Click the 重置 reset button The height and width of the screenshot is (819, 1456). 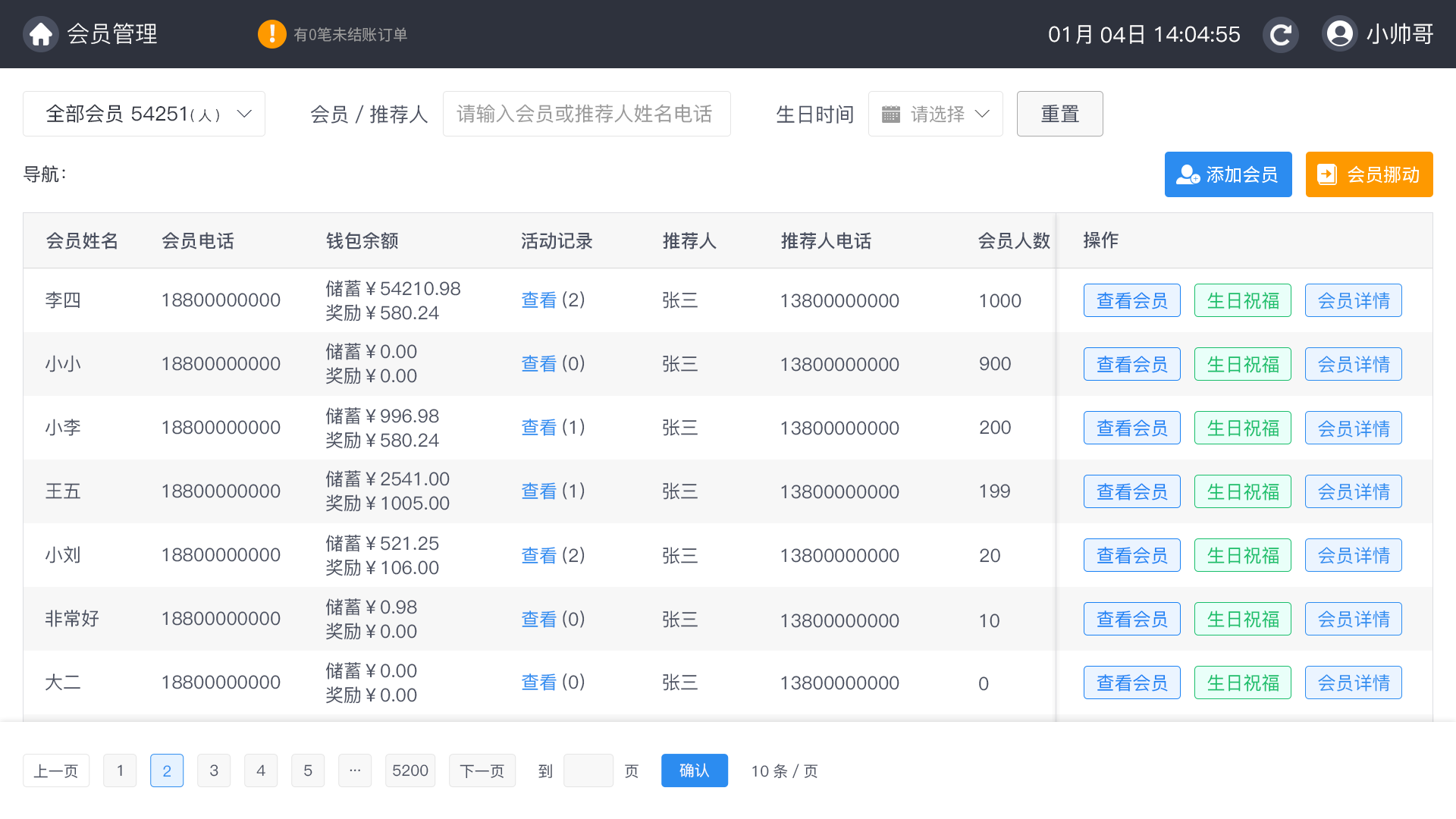click(1059, 115)
